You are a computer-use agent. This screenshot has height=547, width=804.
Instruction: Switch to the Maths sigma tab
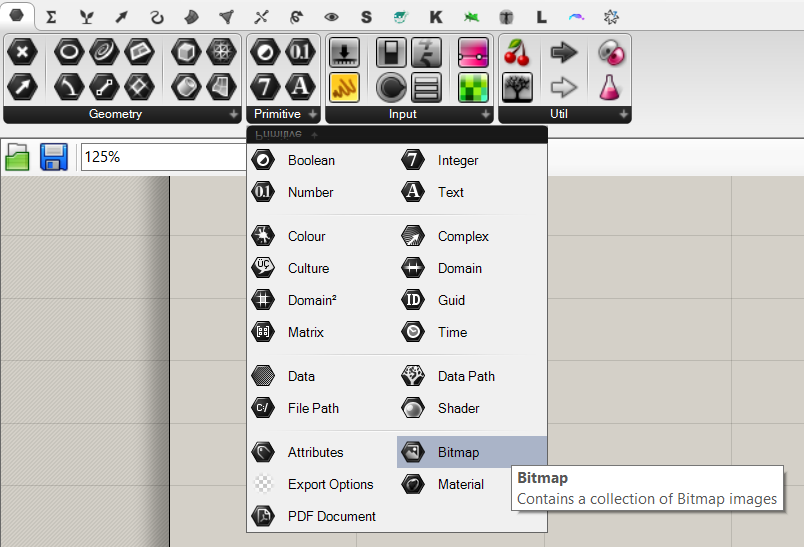[x=51, y=17]
